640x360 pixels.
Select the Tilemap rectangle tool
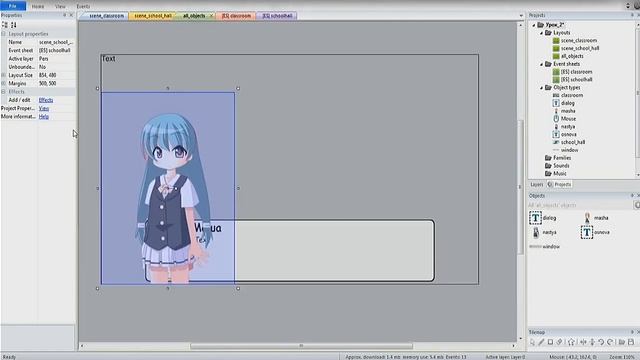coord(550,342)
